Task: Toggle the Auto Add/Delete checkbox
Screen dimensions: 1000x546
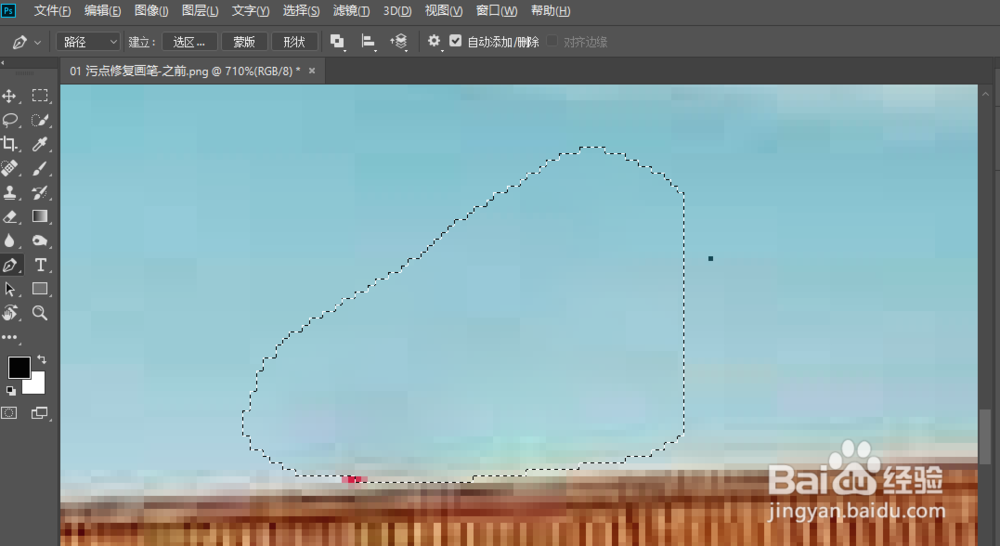Action: pyautogui.click(x=455, y=41)
